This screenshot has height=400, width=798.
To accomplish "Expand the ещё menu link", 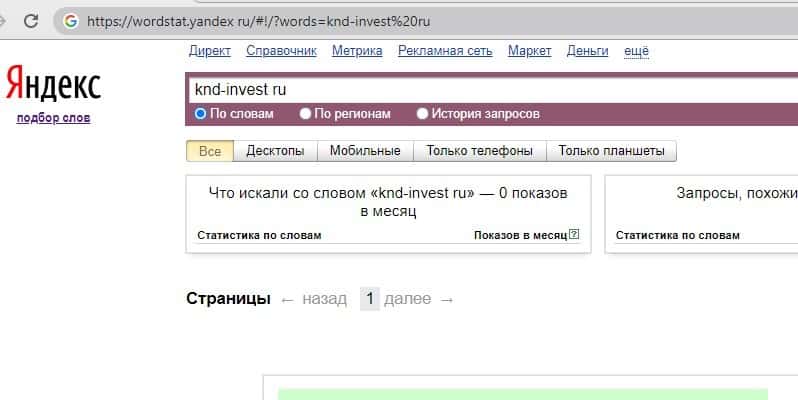I will (636, 51).
